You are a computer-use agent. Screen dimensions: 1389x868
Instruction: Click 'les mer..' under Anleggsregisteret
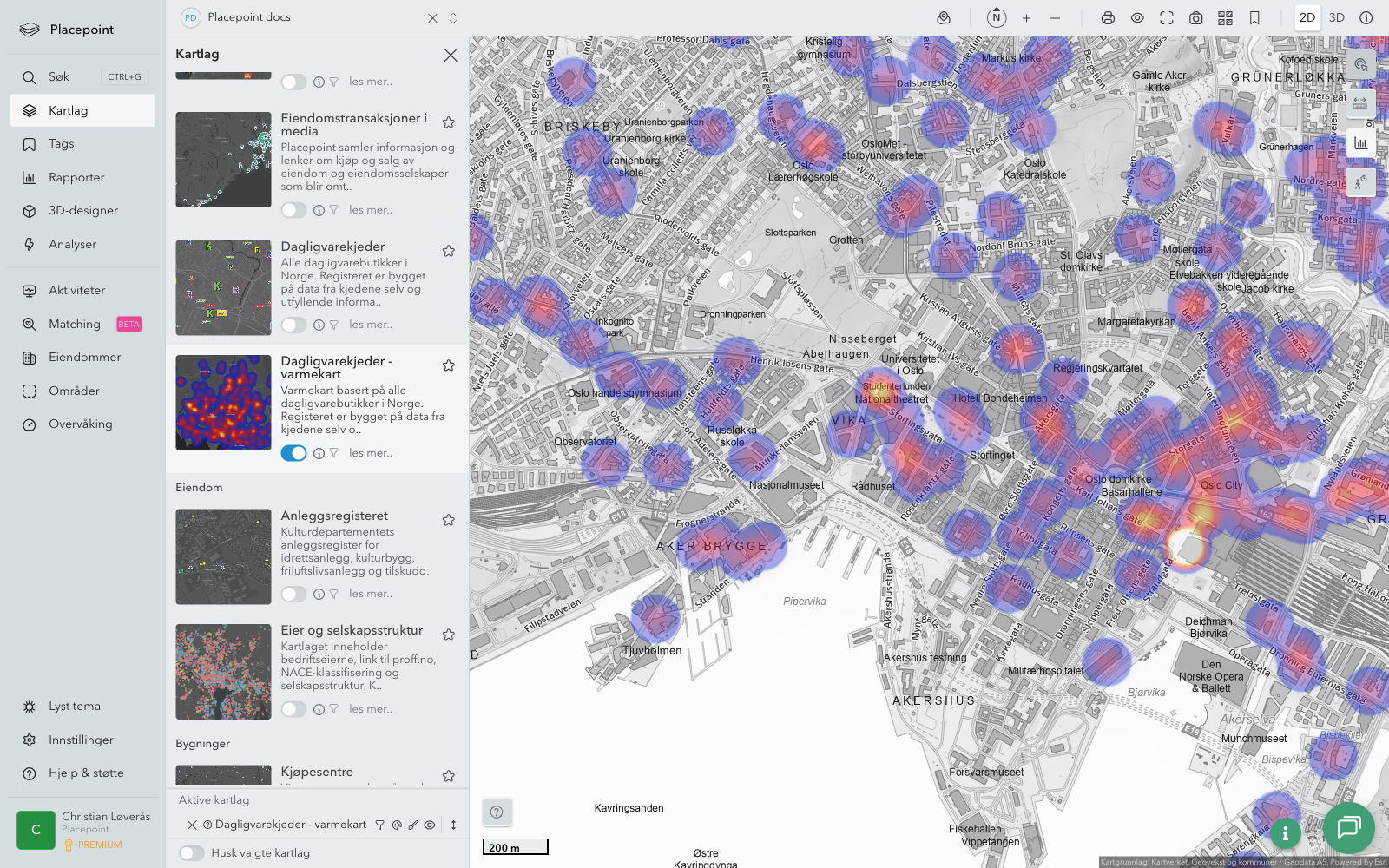coord(371,594)
